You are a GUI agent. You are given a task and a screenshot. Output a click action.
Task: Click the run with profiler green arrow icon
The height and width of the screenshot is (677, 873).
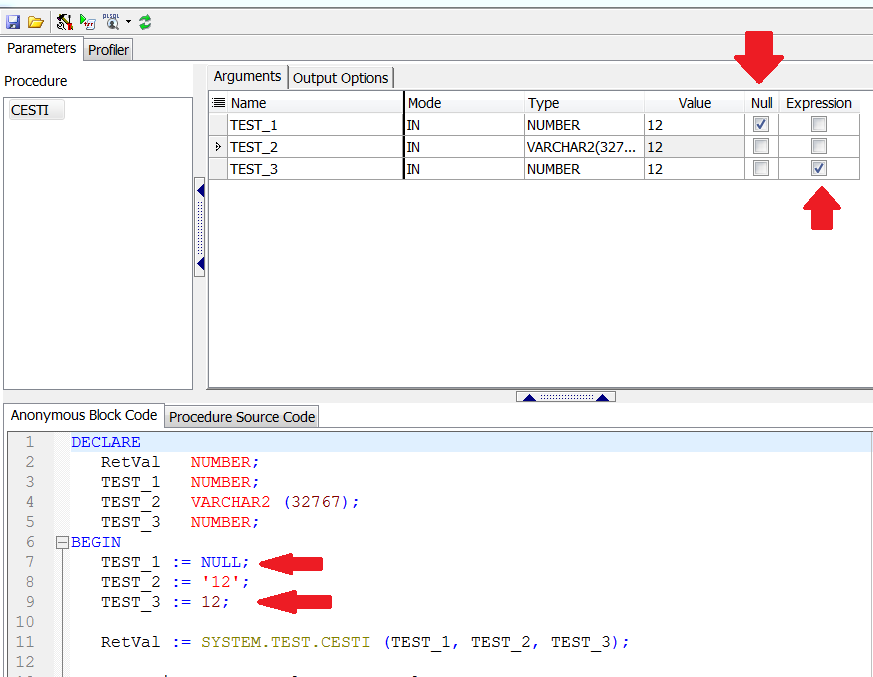pyautogui.click(x=88, y=21)
